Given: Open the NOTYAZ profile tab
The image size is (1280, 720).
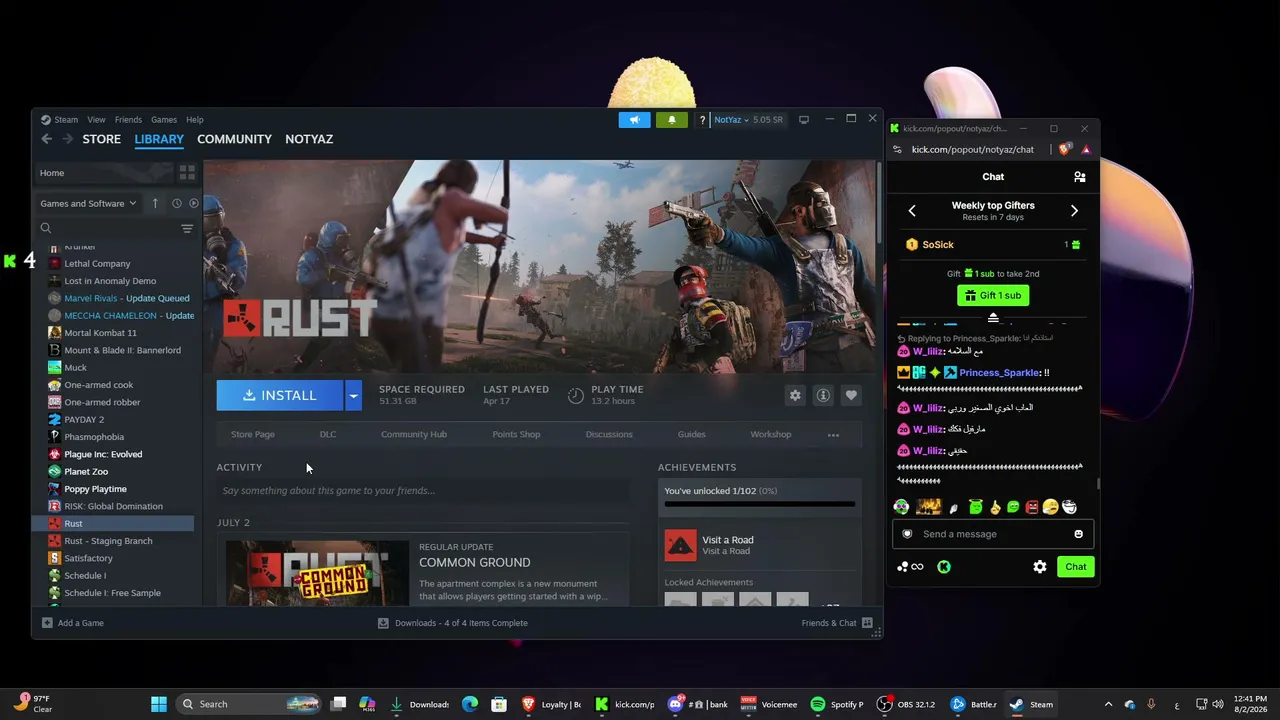Looking at the screenshot, I should pyautogui.click(x=309, y=139).
